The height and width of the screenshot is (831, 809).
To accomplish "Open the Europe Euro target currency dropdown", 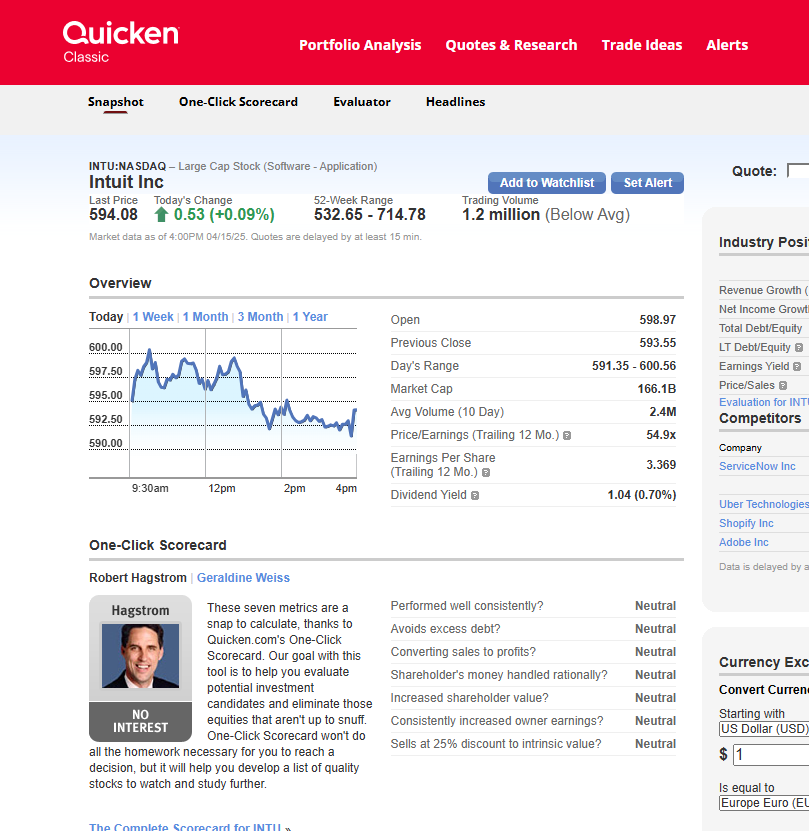I will (x=764, y=803).
